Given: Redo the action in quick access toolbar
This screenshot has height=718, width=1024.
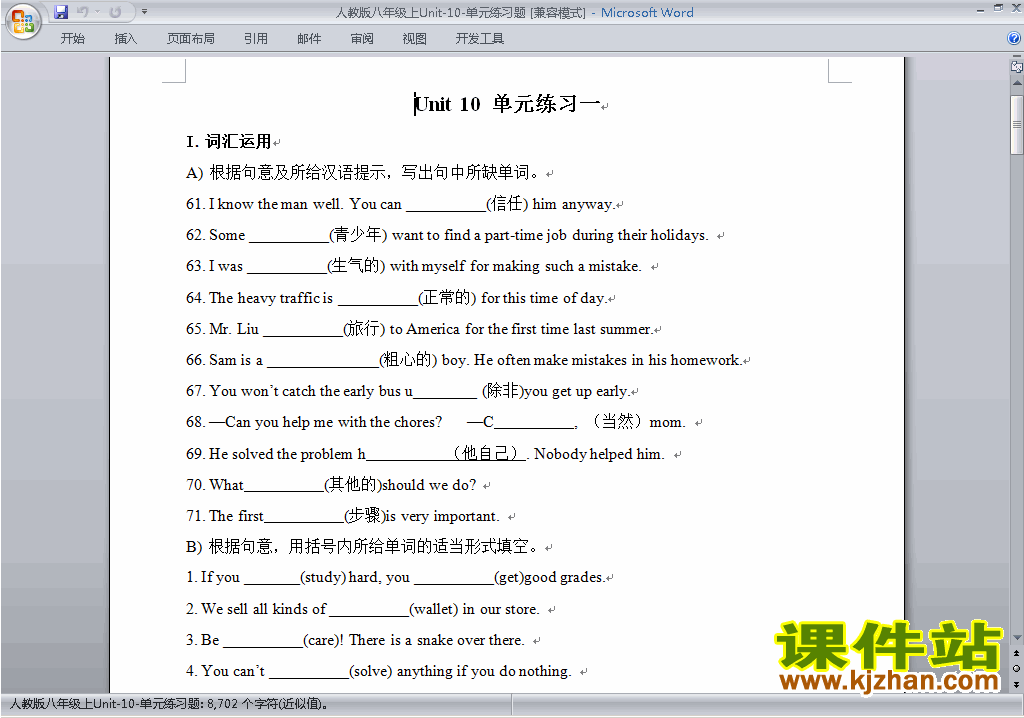Looking at the screenshot, I should click(116, 12).
